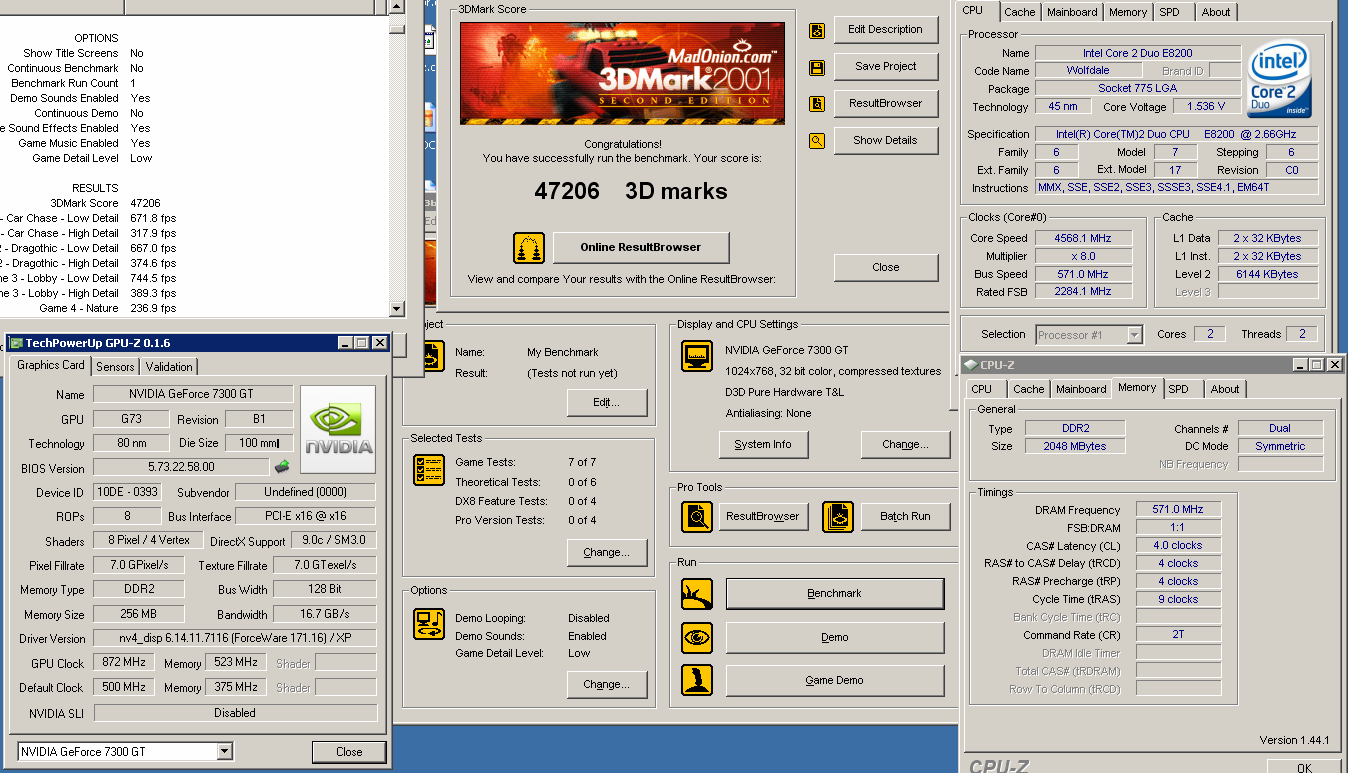This screenshot has width=1348, height=773.
Task: Click the GPU Clock 872 MHz value
Action: [x=122, y=663]
